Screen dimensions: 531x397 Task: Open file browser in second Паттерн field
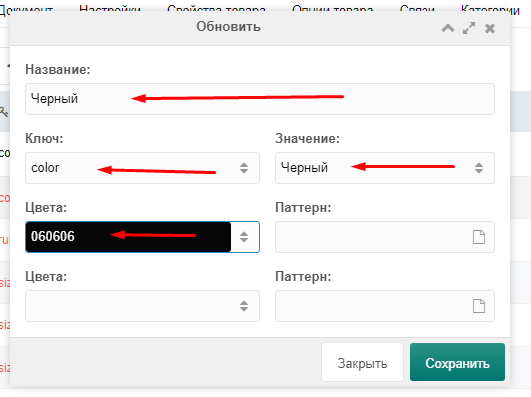click(479, 306)
